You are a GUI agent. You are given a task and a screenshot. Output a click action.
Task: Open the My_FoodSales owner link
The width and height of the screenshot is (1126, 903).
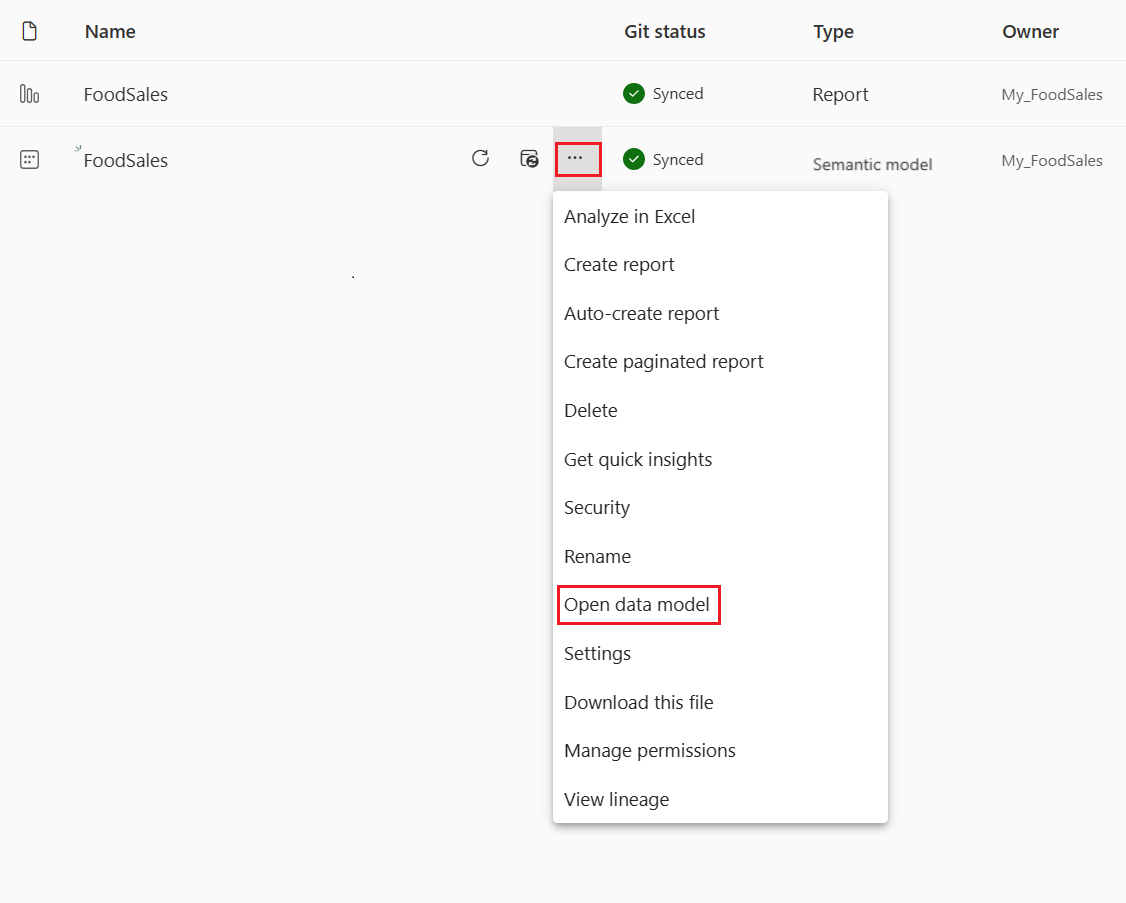1051,94
